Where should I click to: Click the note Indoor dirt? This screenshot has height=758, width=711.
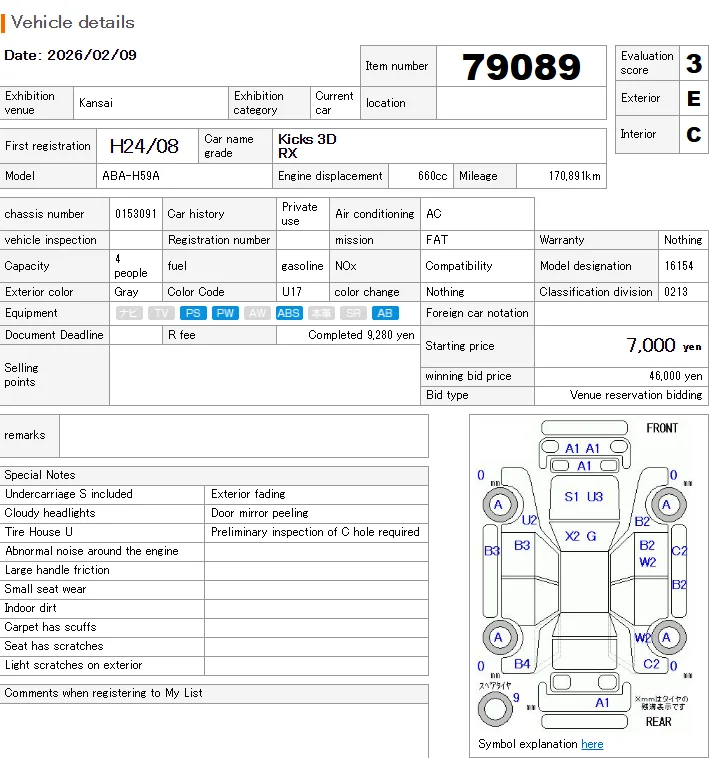(x=30, y=608)
